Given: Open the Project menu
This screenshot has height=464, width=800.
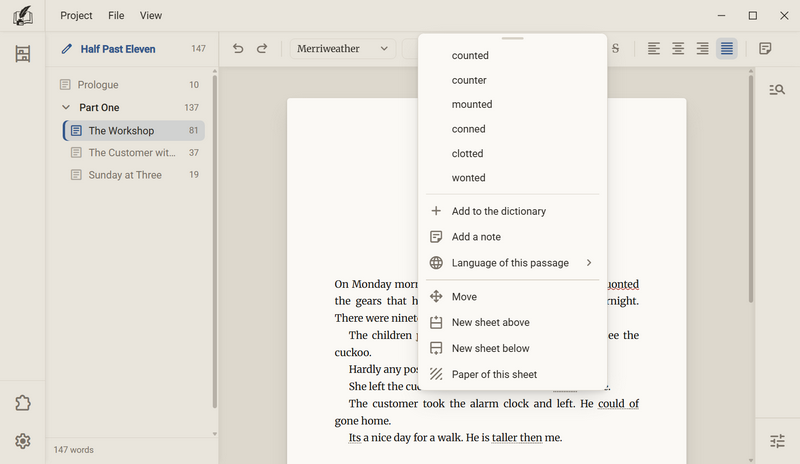Looking at the screenshot, I should coord(76,15).
